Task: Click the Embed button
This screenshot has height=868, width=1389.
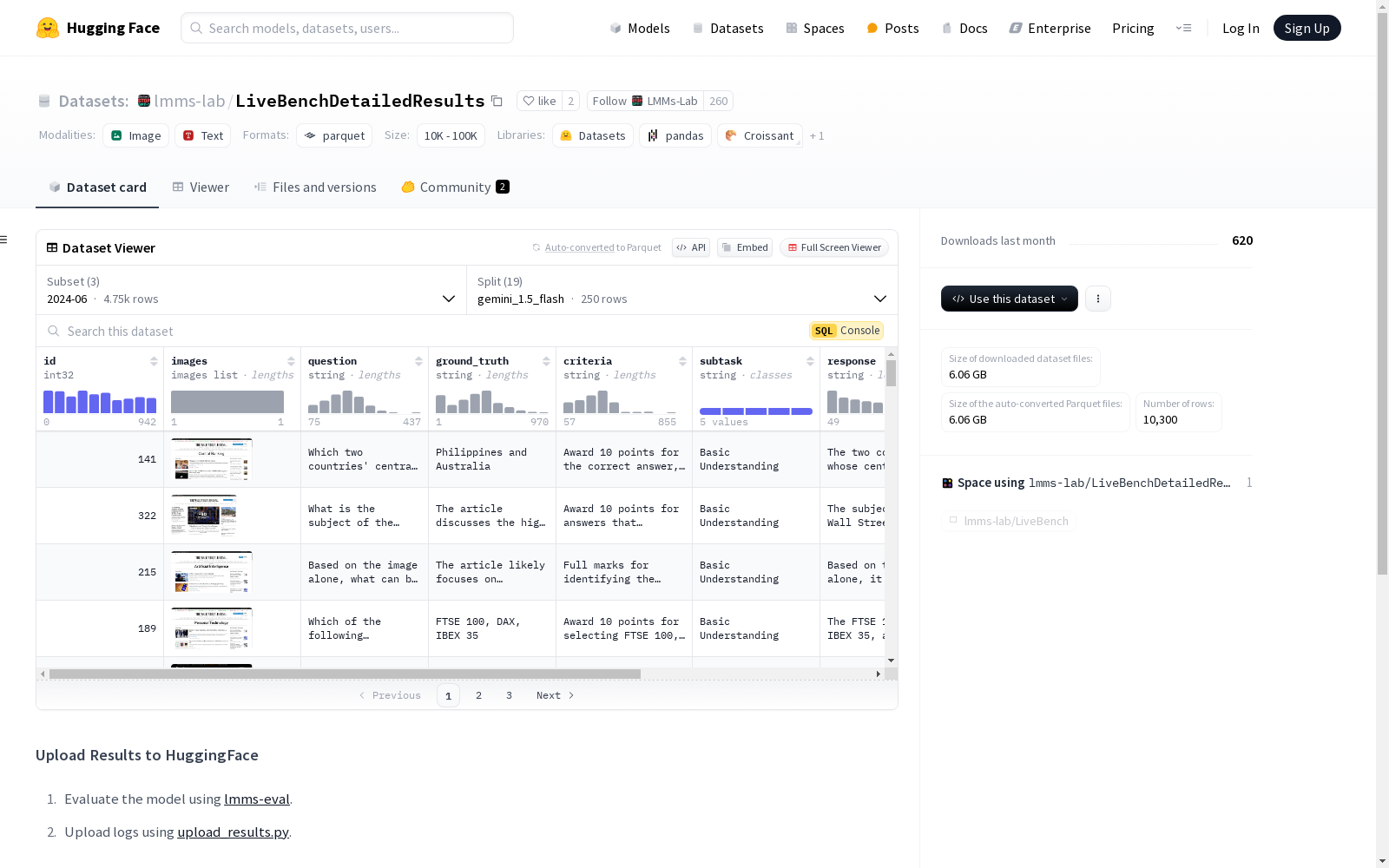Action: point(745,247)
